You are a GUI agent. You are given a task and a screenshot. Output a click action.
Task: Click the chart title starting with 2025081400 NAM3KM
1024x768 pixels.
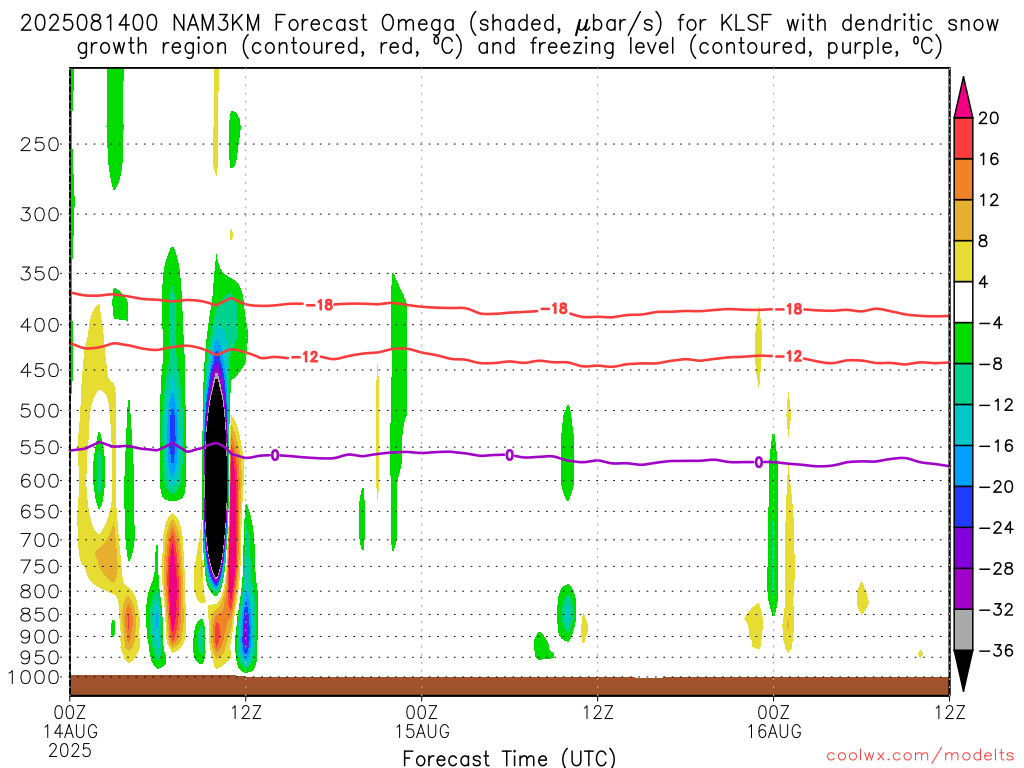(x=509, y=35)
